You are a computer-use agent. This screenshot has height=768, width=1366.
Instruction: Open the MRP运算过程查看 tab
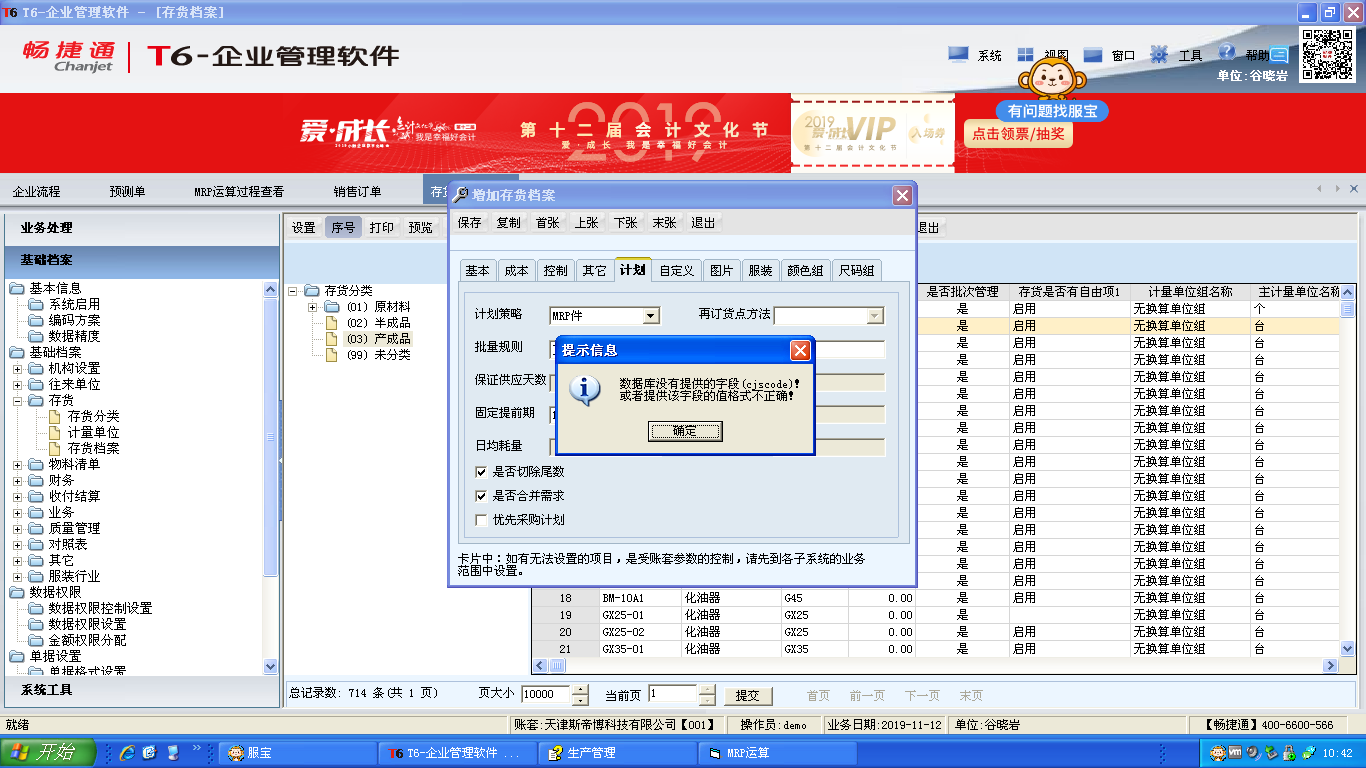click(238, 192)
